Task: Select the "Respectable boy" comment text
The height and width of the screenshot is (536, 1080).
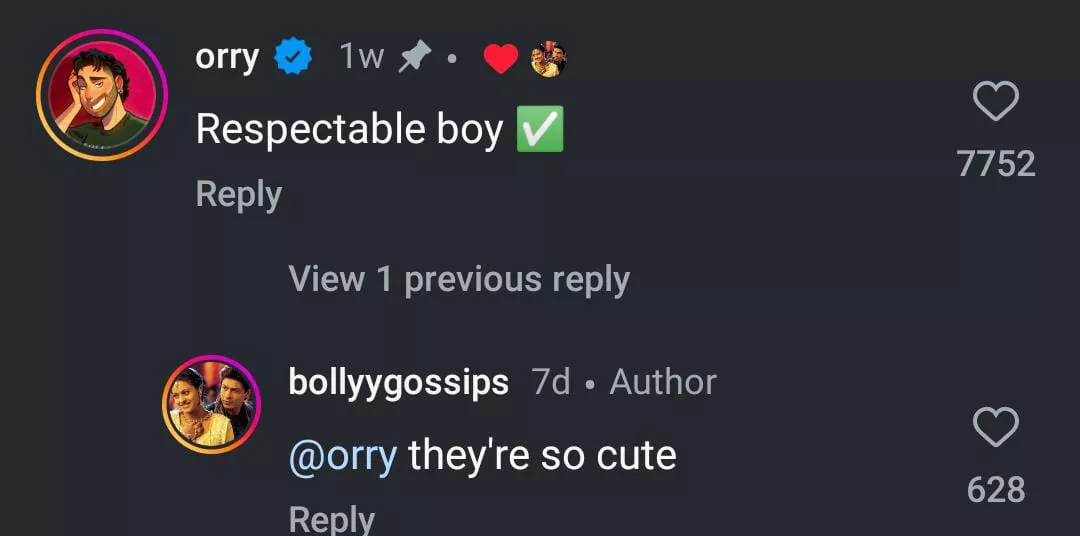Action: click(348, 130)
